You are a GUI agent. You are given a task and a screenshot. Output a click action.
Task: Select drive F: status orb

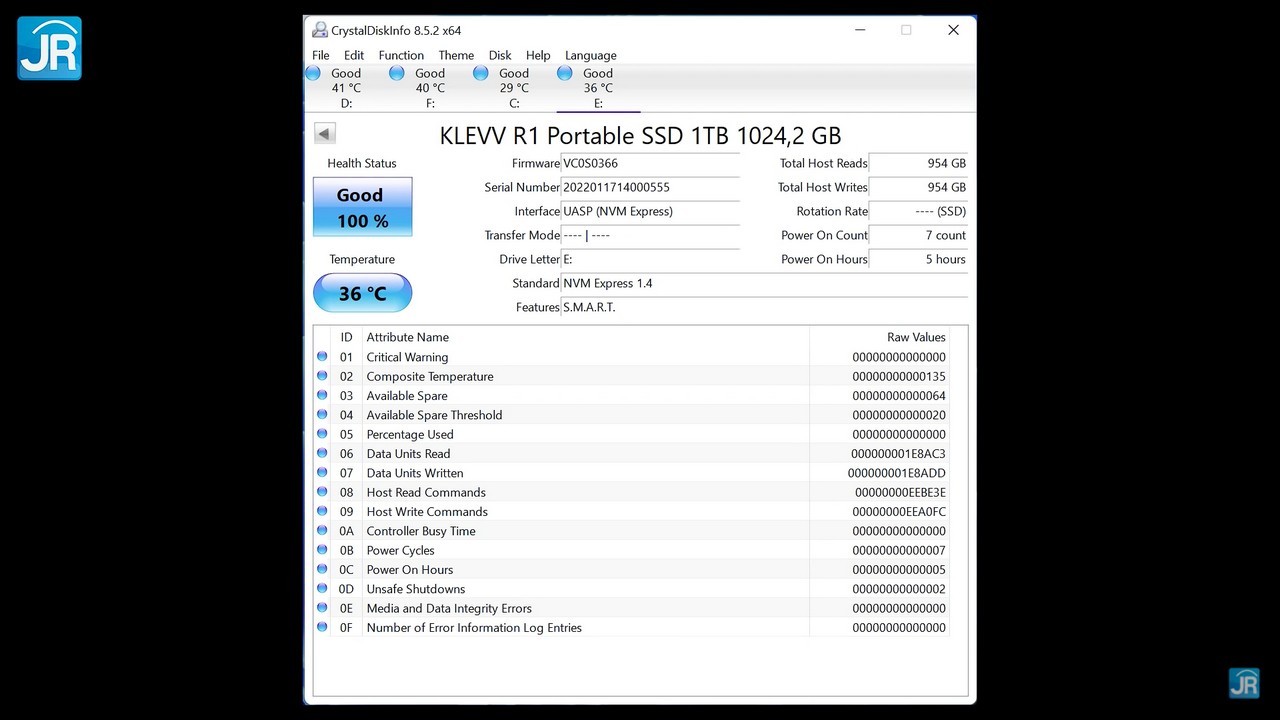pyautogui.click(x=397, y=73)
